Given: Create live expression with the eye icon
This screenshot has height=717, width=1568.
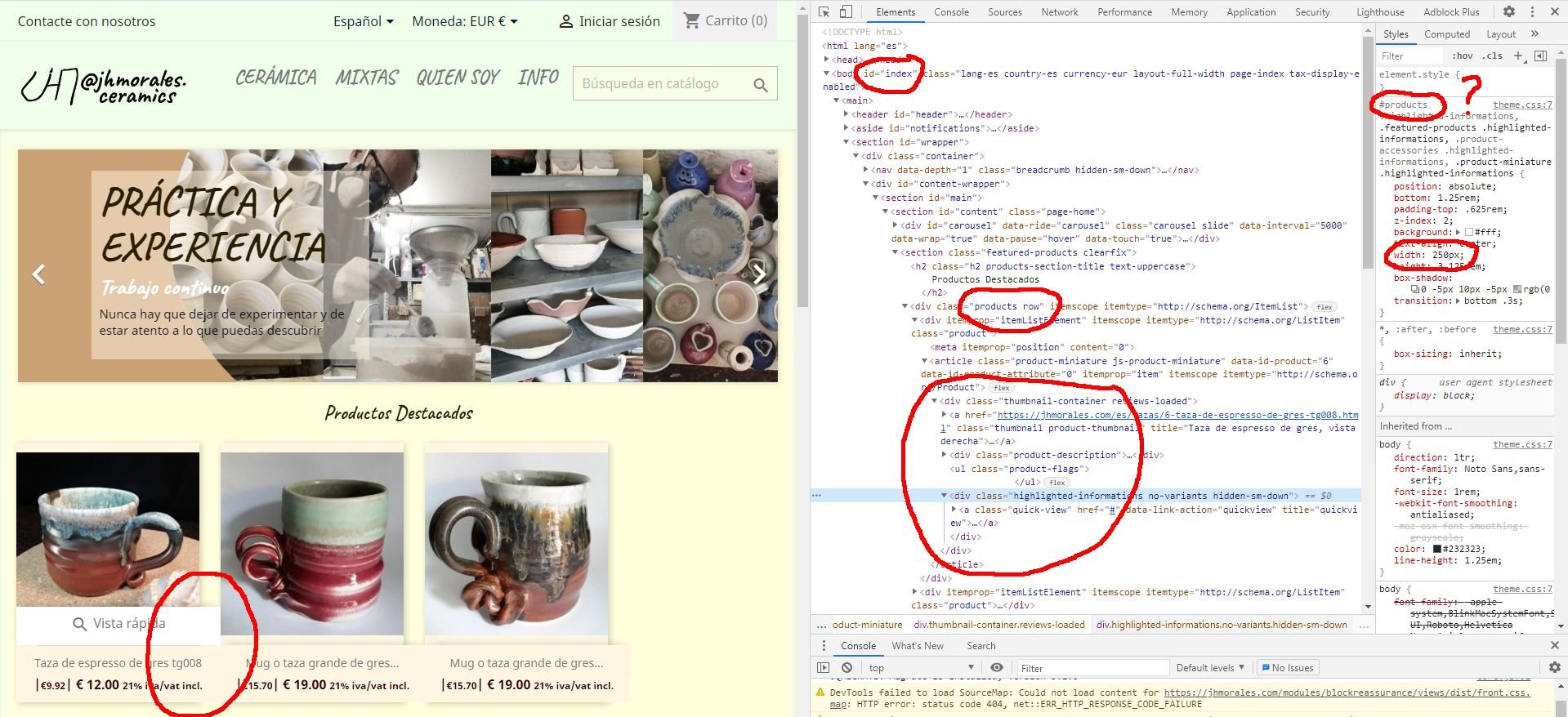Looking at the screenshot, I should point(997,668).
